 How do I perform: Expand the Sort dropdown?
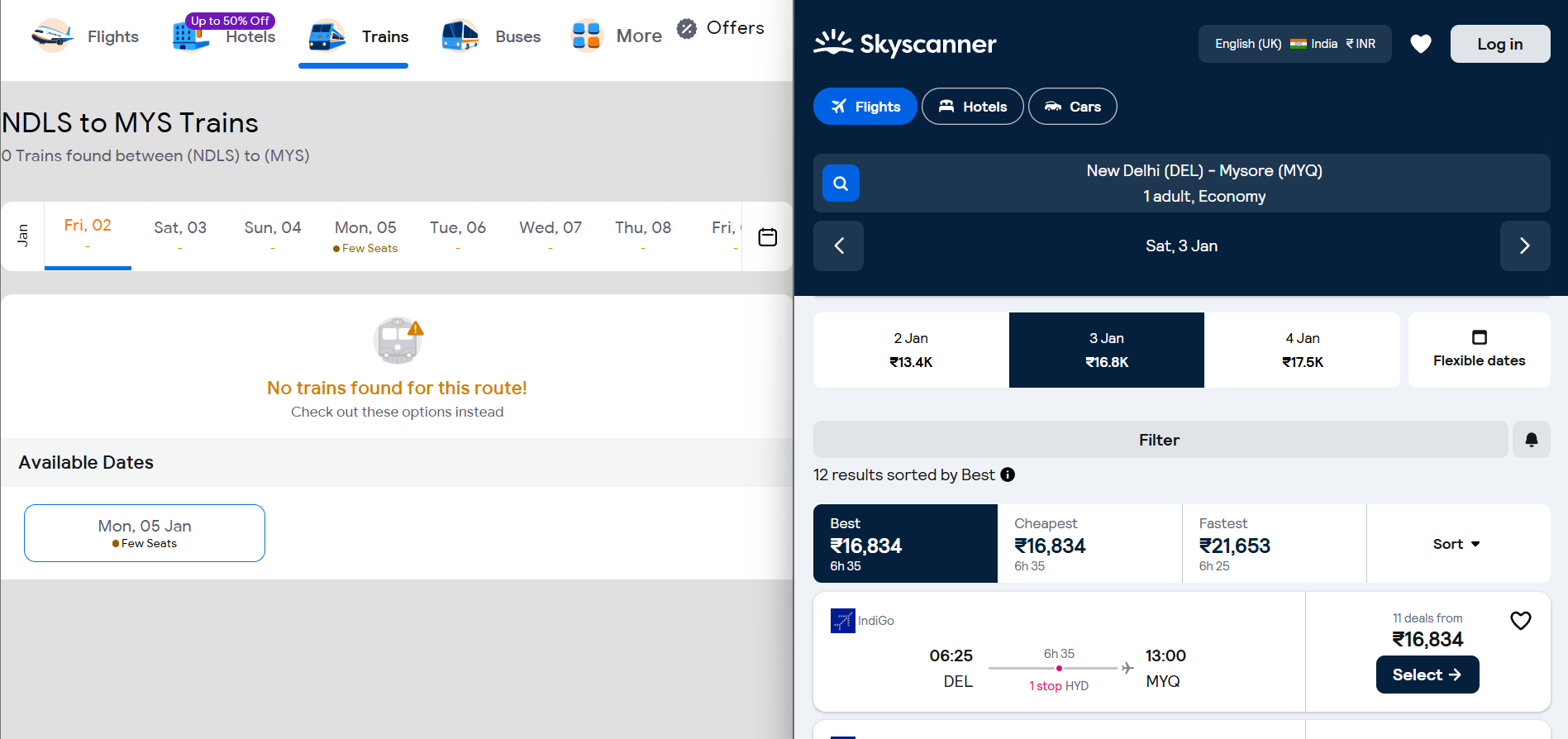click(1457, 544)
